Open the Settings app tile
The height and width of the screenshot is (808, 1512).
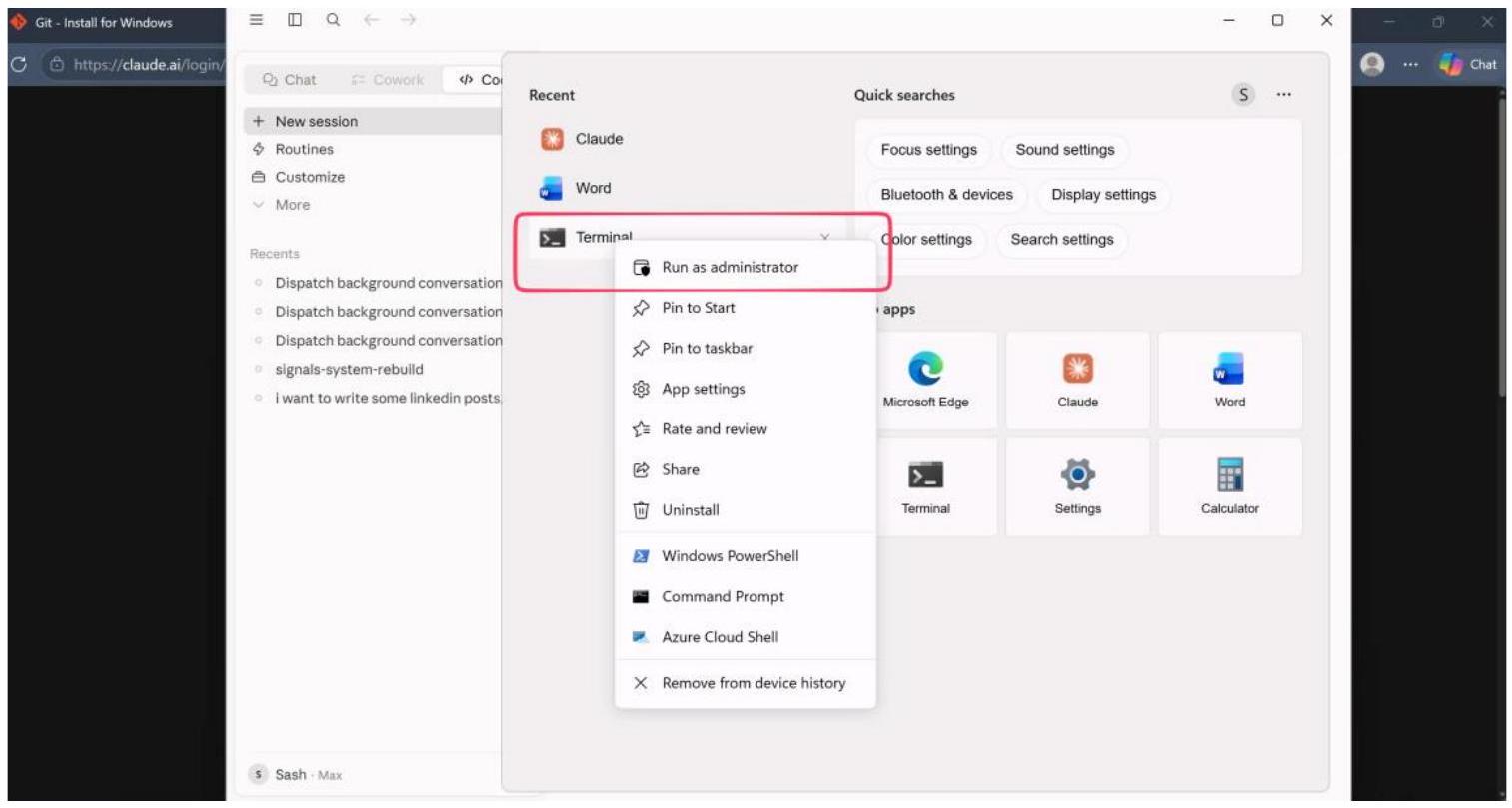(1077, 487)
